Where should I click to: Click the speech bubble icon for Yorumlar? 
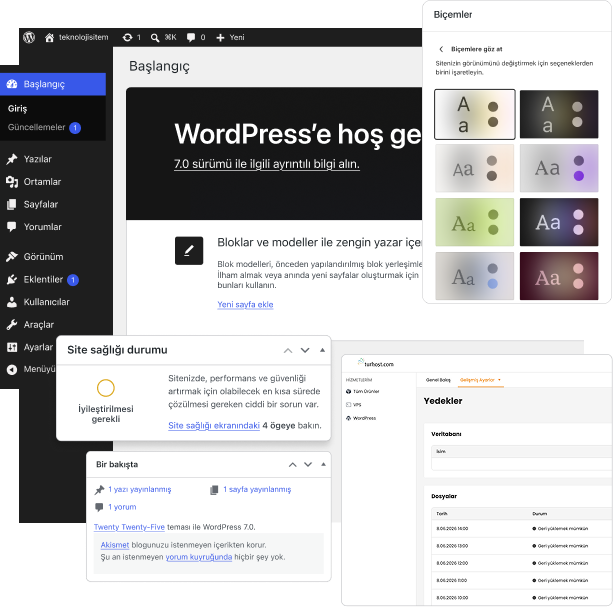[12, 227]
